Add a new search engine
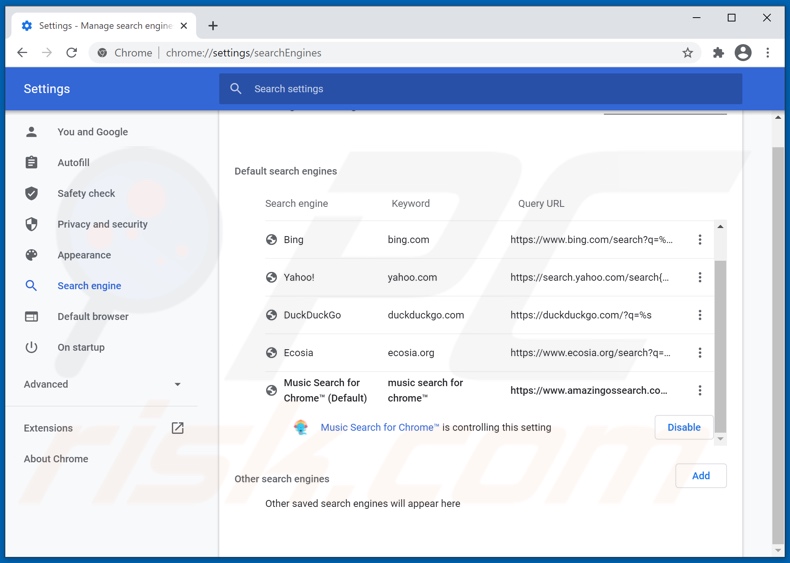The width and height of the screenshot is (790, 563). pyautogui.click(x=701, y=475)
